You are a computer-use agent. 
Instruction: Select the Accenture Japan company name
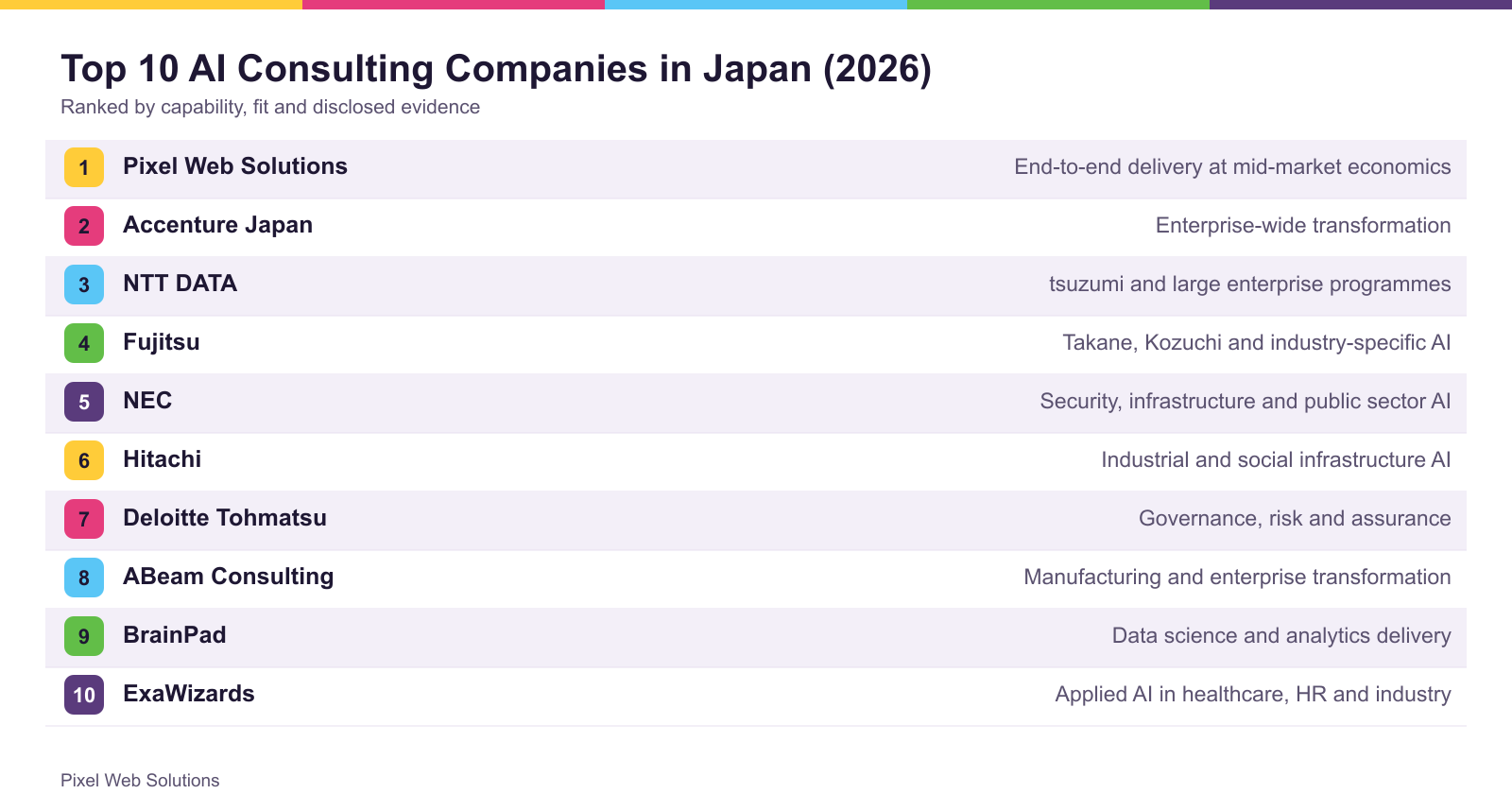[217, 225]
